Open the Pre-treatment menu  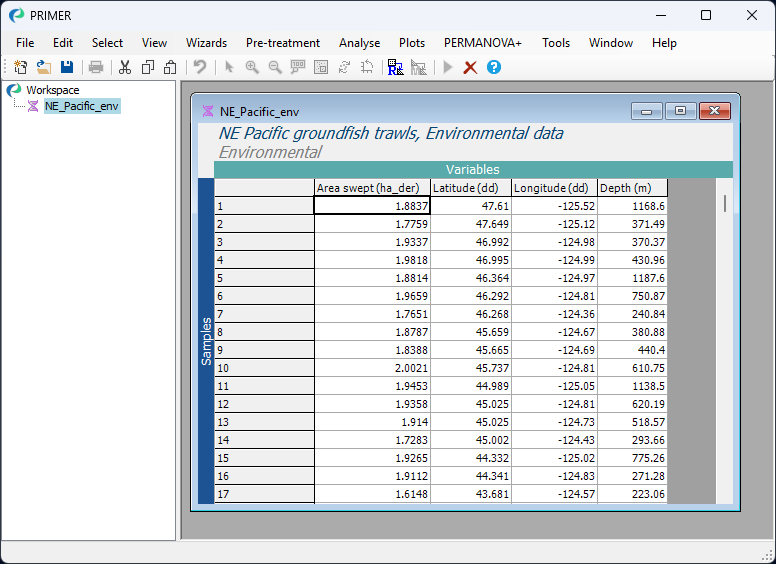click(x=283, y=43)
